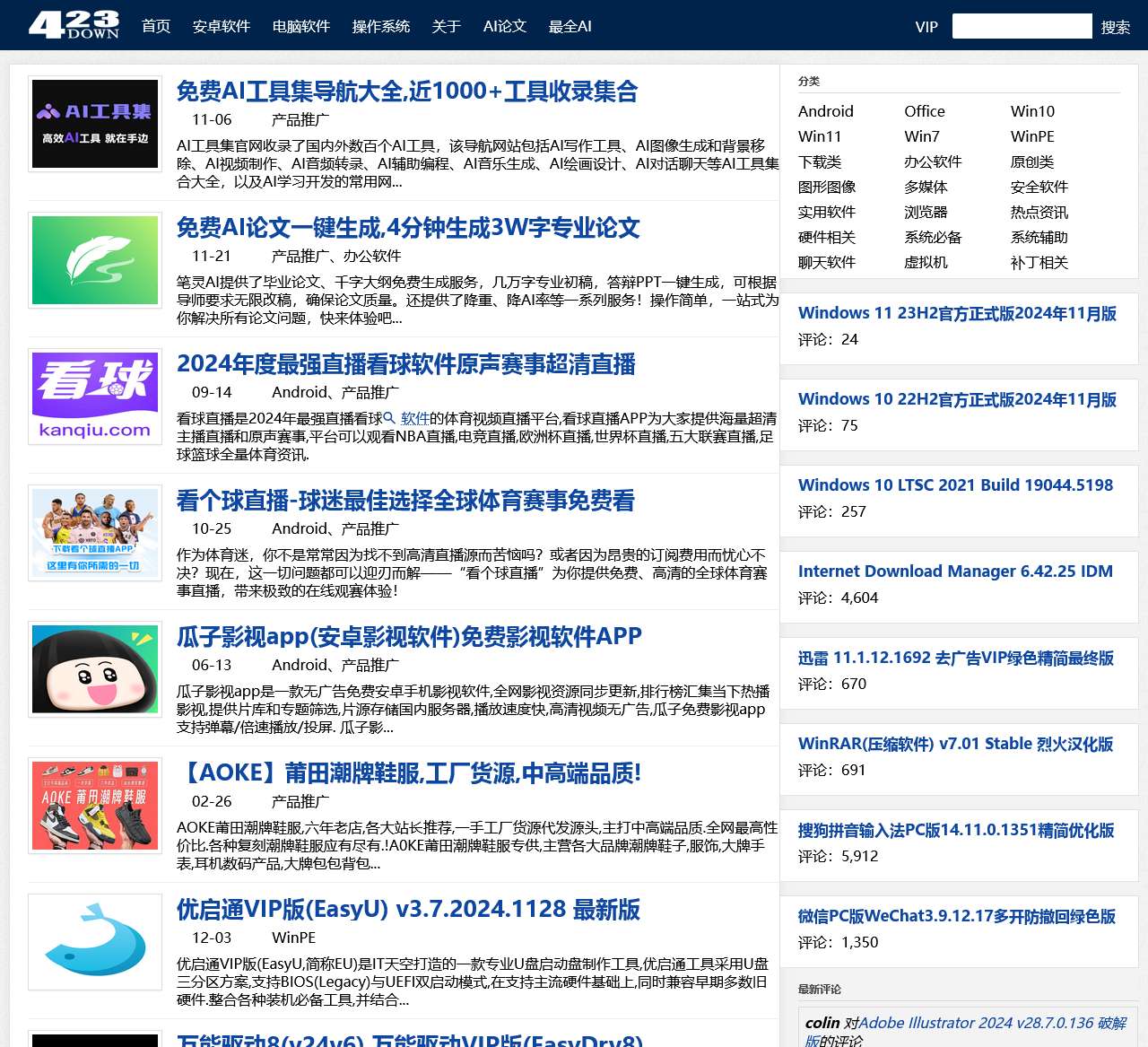Open article 看个球直播-球迷最佳选择
Viewport: 1148px width, 1047px height.
point(405,501)
